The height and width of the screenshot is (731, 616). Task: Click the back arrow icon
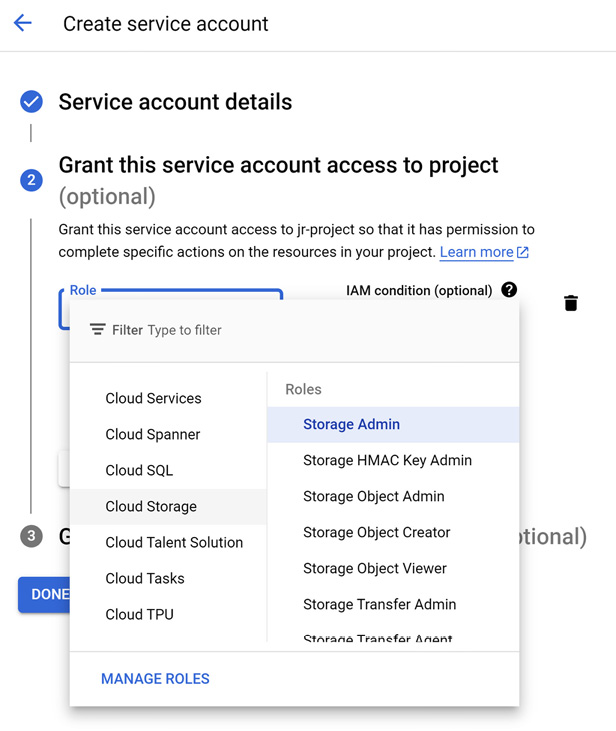(23, 24)
